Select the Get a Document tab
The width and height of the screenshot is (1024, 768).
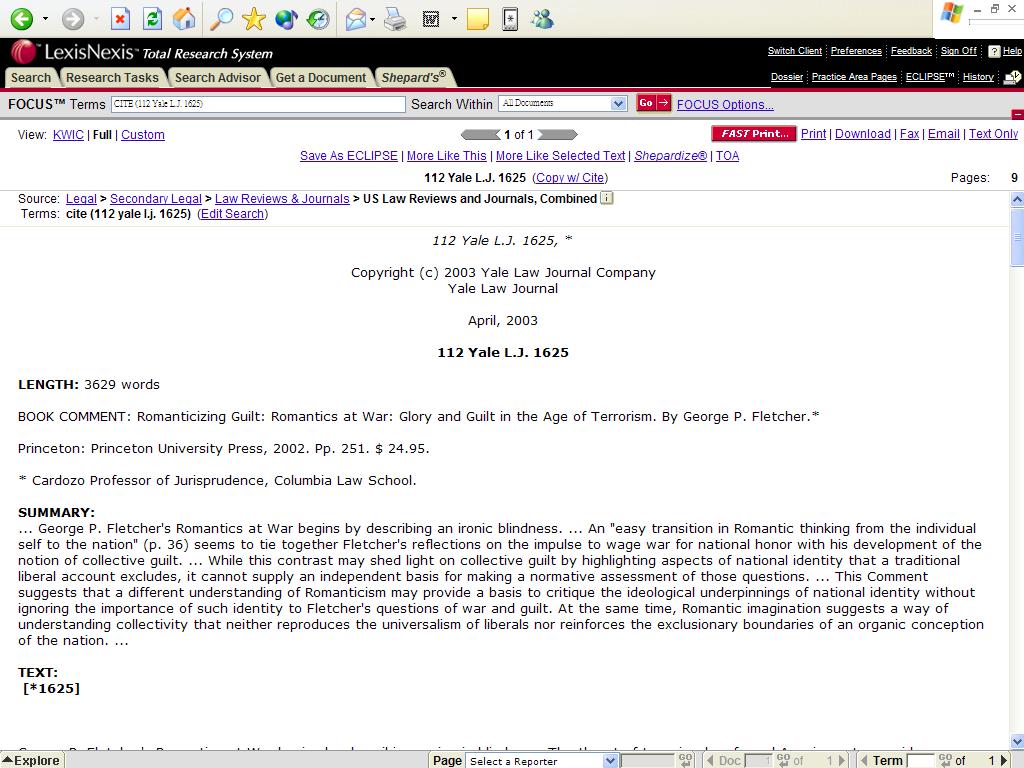[x=321, y=77]
